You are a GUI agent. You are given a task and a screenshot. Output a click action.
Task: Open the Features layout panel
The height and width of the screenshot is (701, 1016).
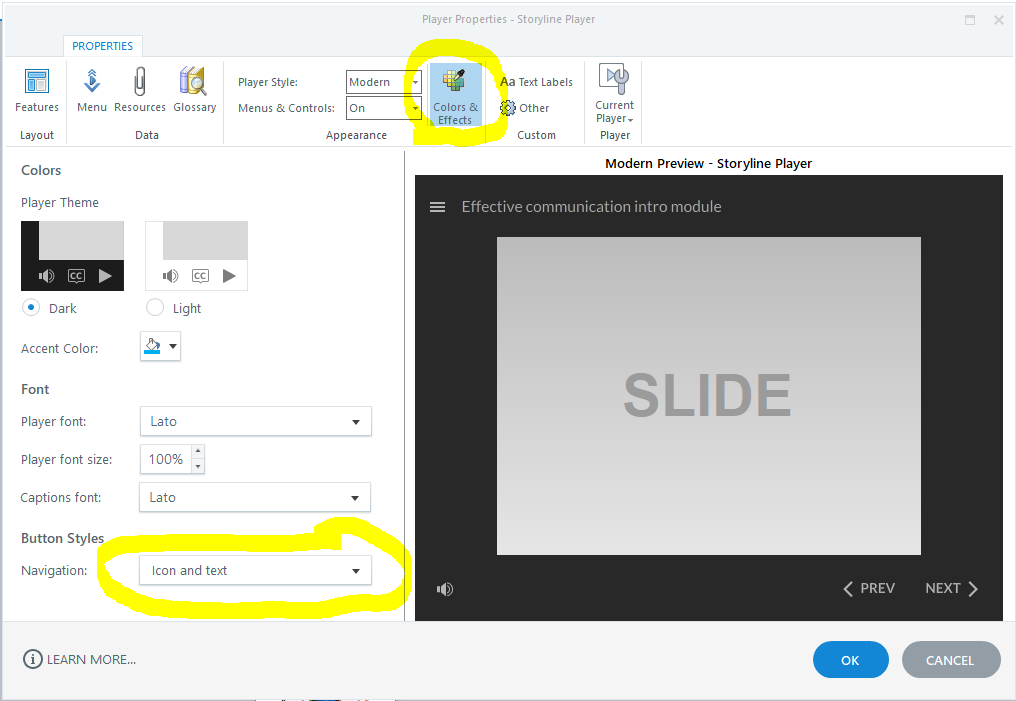36,91
